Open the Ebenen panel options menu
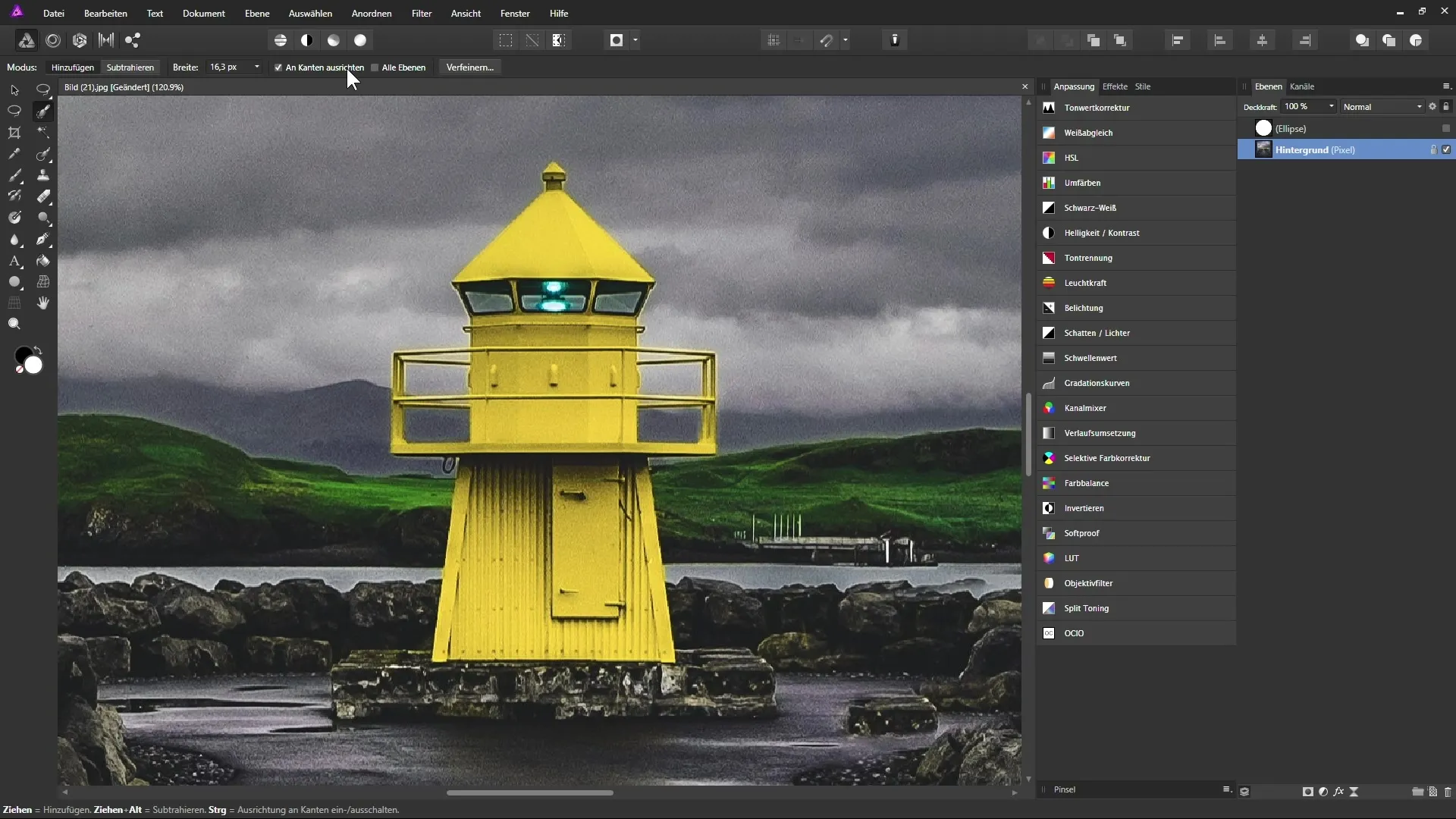Image resolution: width=1456 pixels, height=819 pixels. tap(1446, 86)
